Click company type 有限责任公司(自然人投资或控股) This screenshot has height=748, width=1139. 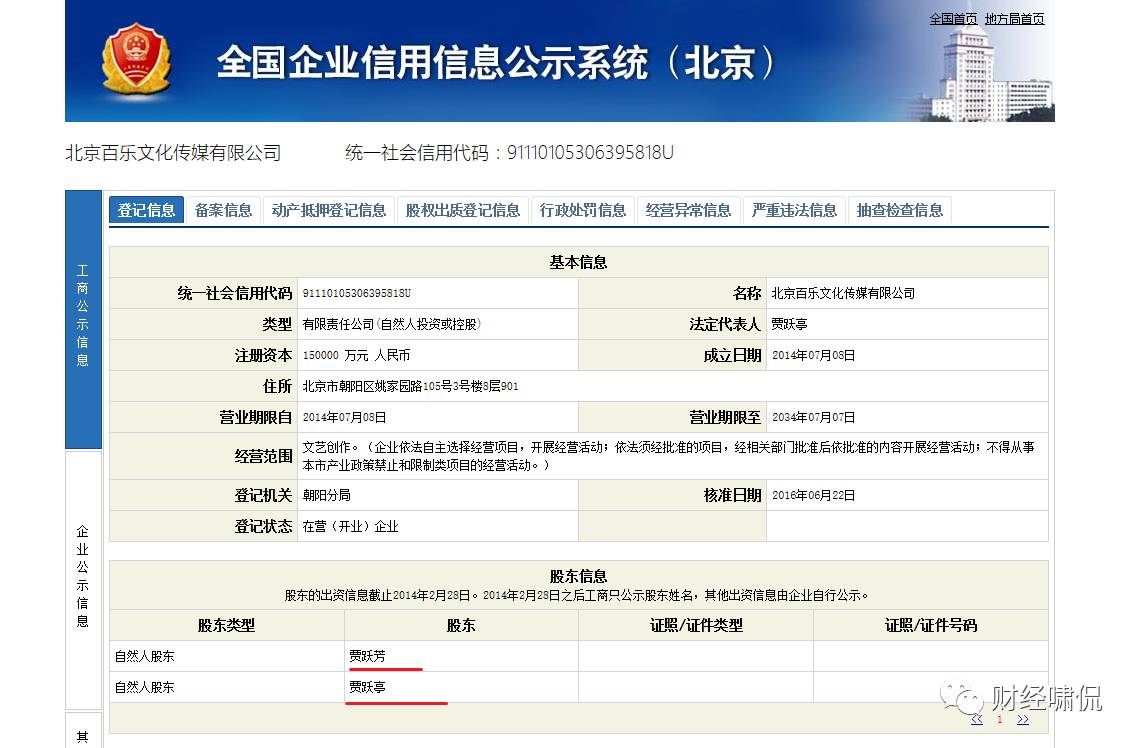click(392, 324)
